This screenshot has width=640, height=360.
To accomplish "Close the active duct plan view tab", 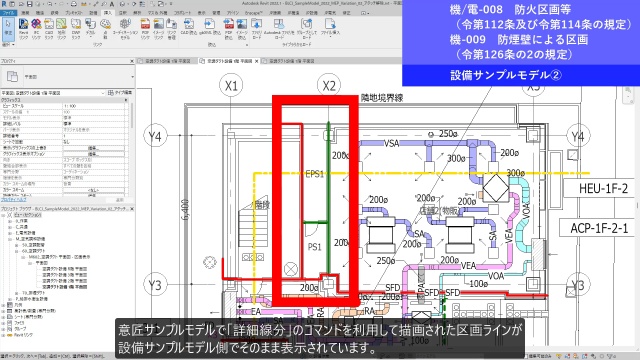I will coord(257,61).
